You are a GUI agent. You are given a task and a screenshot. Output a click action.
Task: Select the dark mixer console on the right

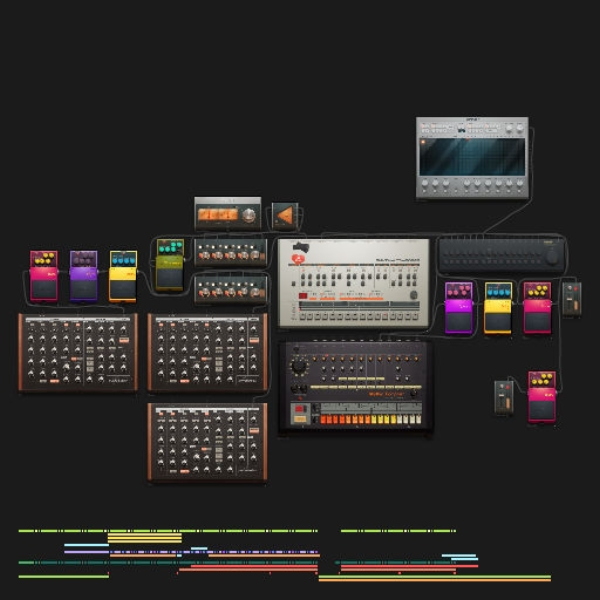click(x=502, y=254)
